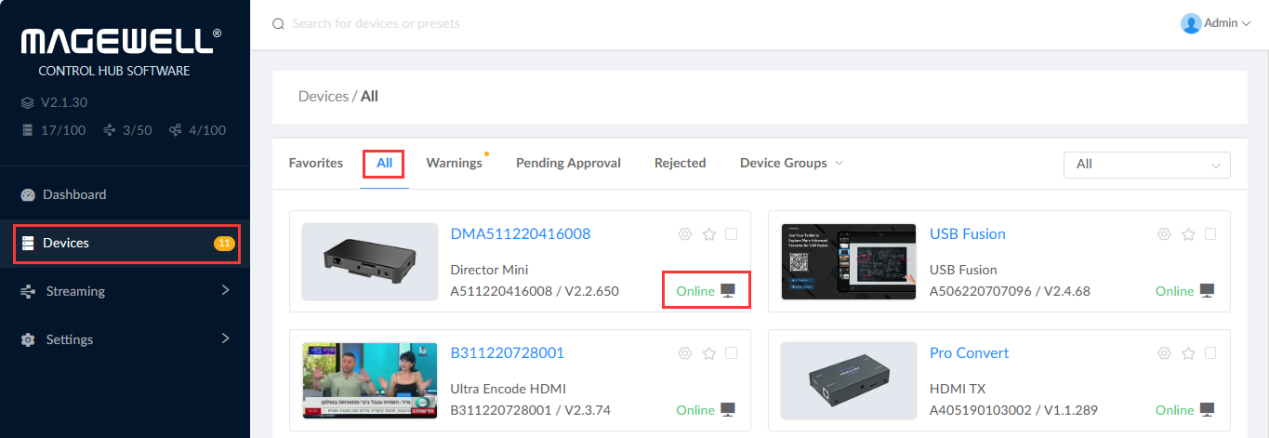Select checkbox for DMA511220416008 device
Image resolution: width=1269 pixels, height=438 pixels.
(731, 234)
